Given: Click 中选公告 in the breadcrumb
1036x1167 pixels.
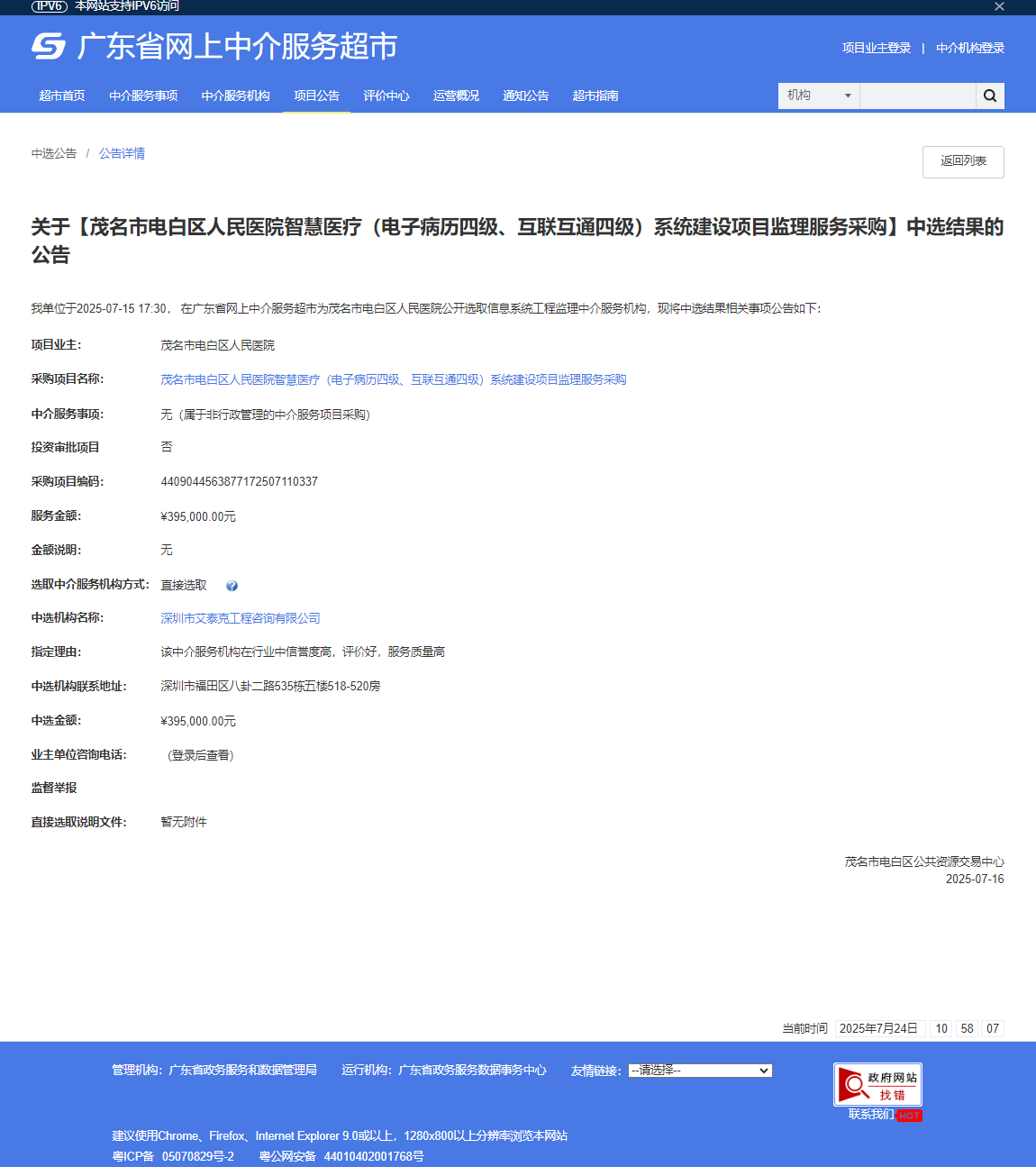Looking at the screenshot, I should (x=54, y=154).
